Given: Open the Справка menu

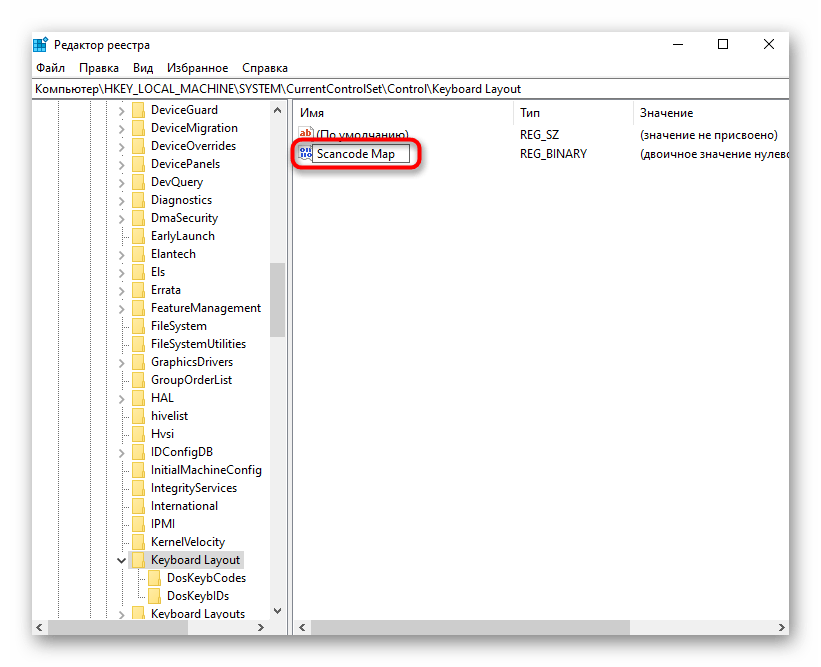Looking at the screenshot, I should click(264, 68).
